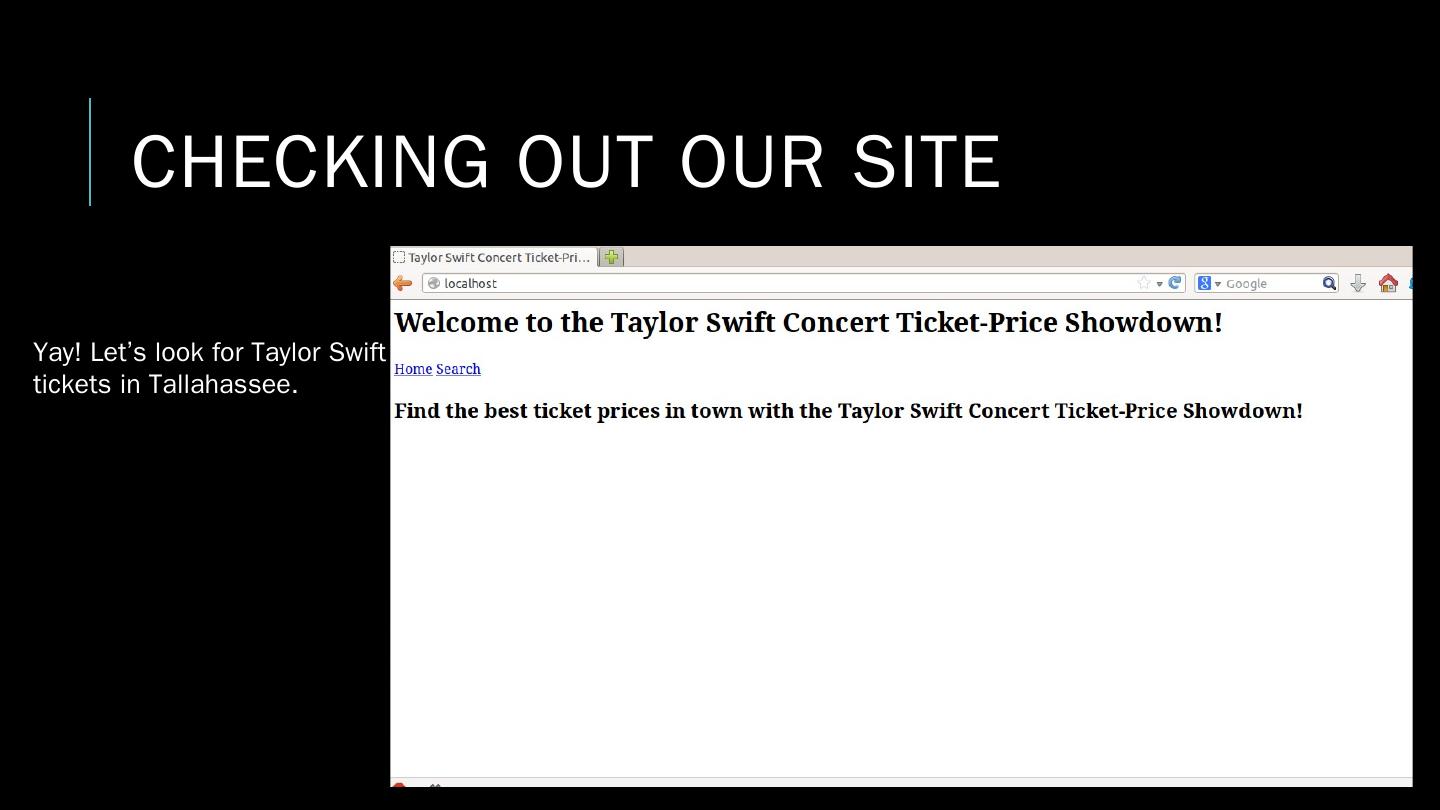Image resolution: width=1440 pixels, height=810 pixels.
Task: Expand the URL history dropdown arrow
Action: (x=1160, y=283)
